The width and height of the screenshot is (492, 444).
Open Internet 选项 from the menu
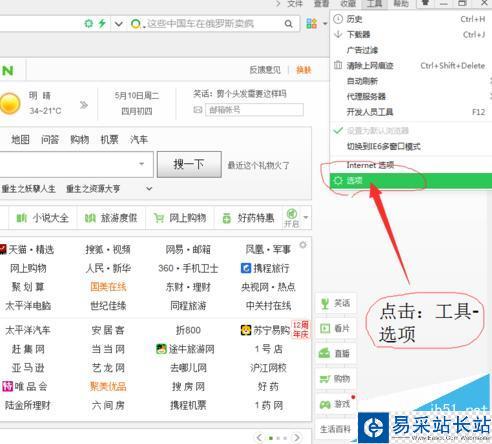click(x=411, y=165)
